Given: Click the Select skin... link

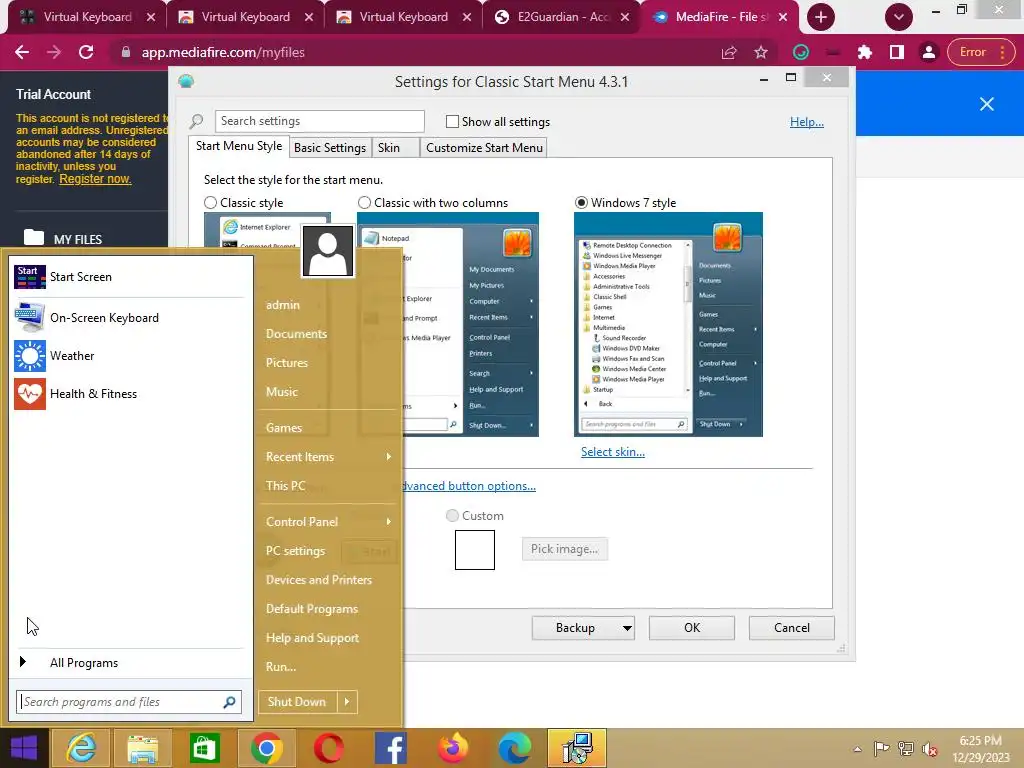Looking at the screenshot, I should tap(613, 452).
